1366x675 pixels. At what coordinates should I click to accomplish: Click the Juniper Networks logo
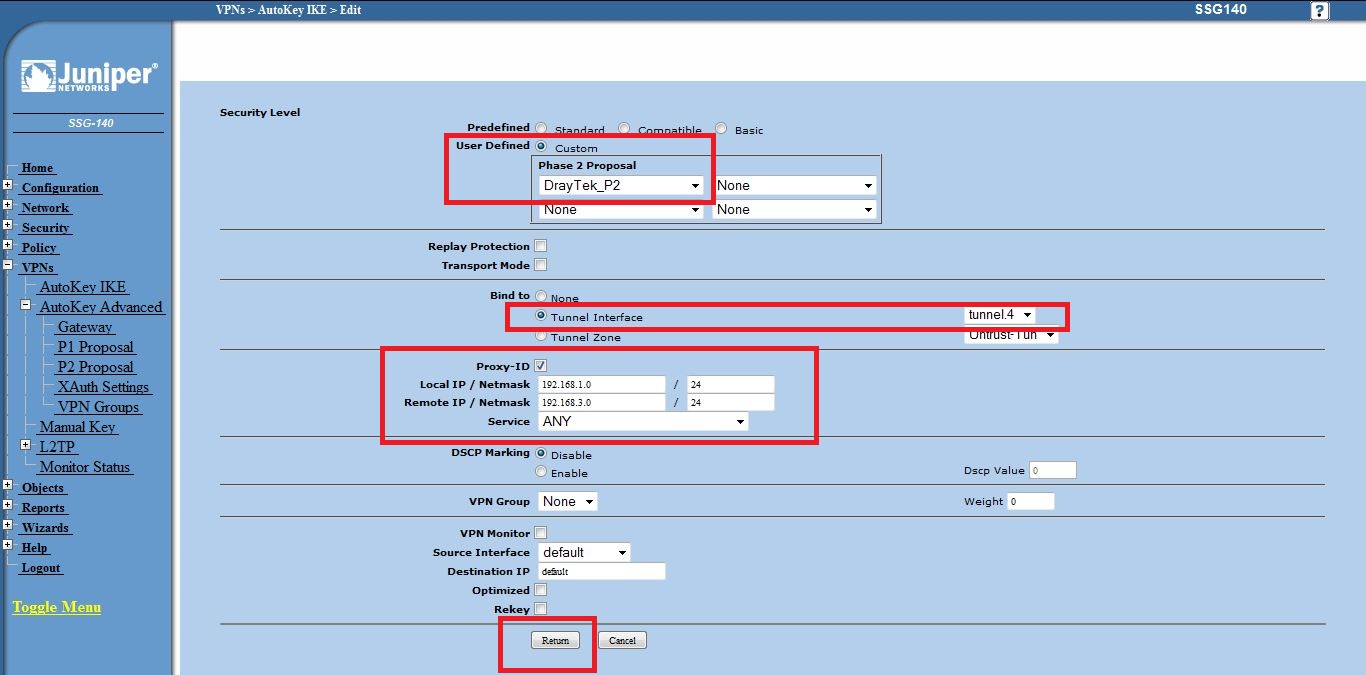click(x=88, y=77)
